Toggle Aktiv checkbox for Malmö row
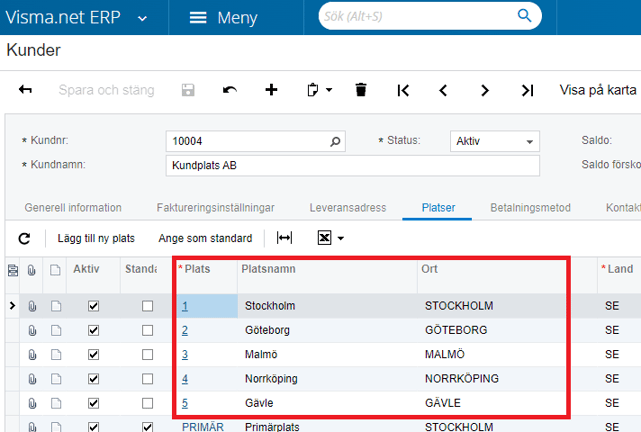 point(94,354)
